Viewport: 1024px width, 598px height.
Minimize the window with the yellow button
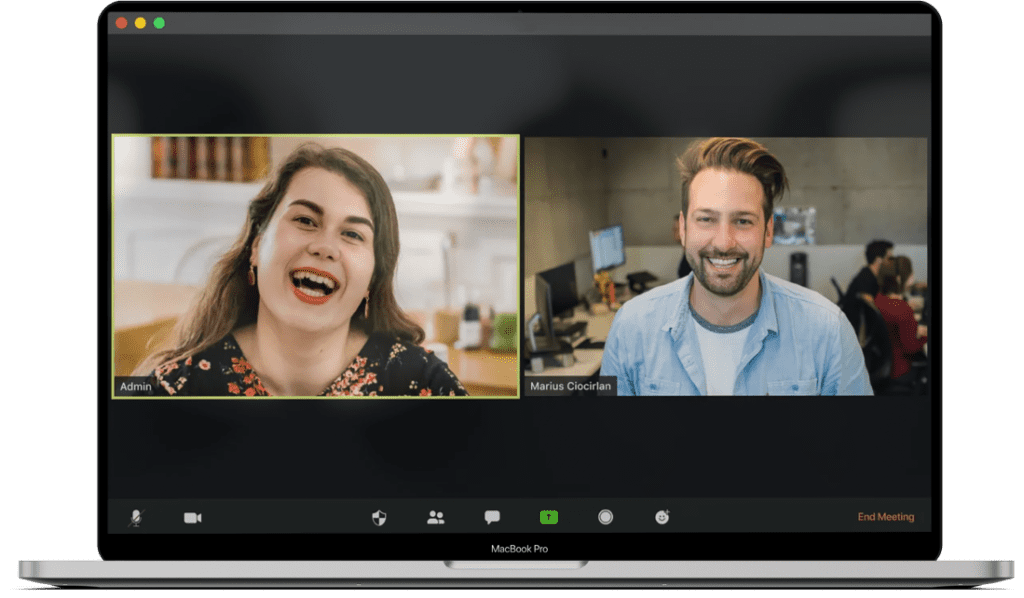pyautogui.click(x=140, y=24)
